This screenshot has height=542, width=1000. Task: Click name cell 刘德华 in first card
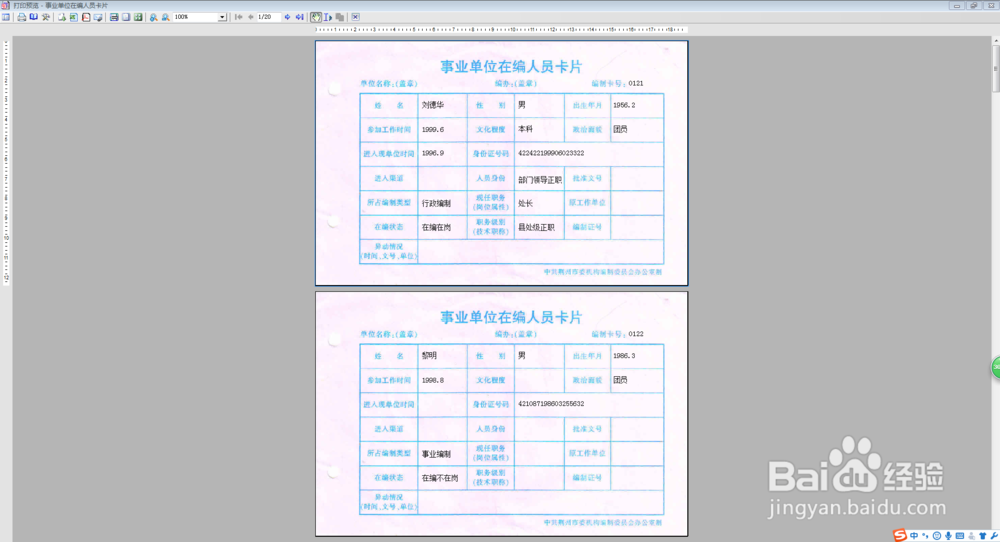(432, 105)
